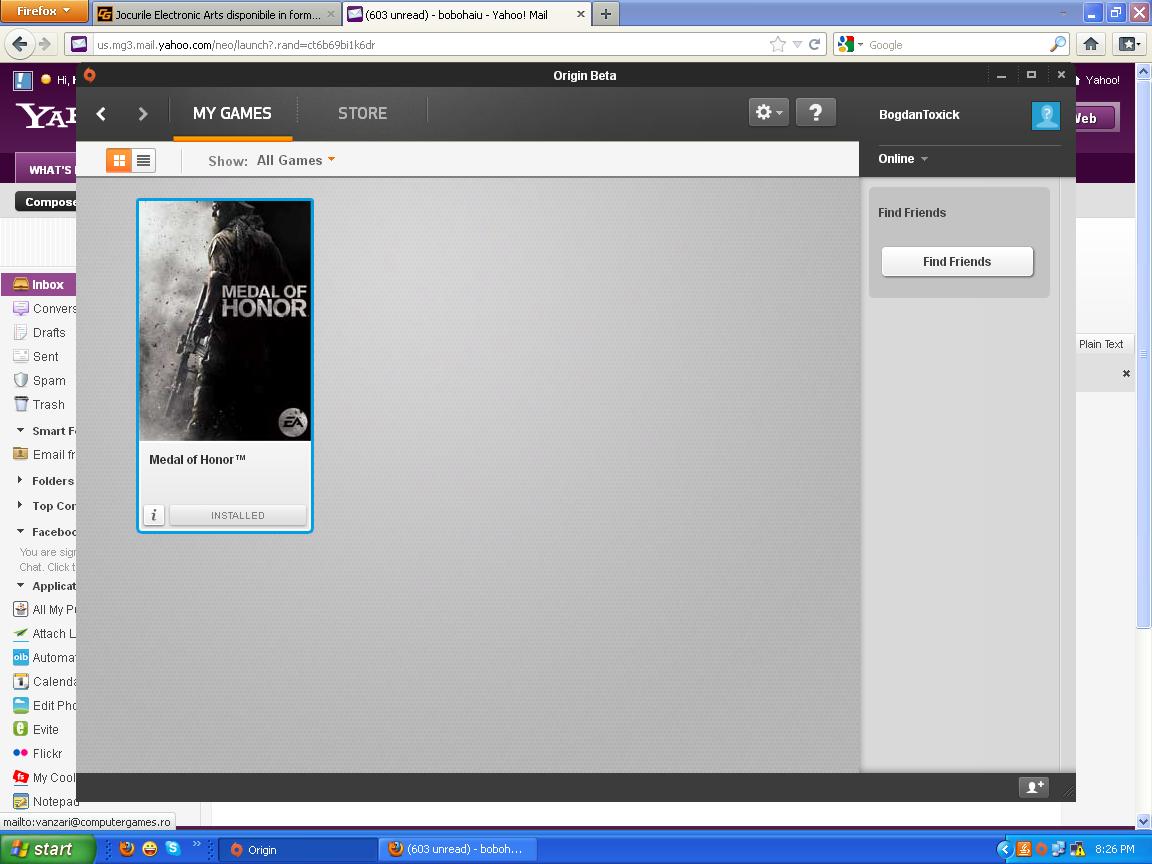Click Compose in Yahoo Mail

[x=46, y=201]
